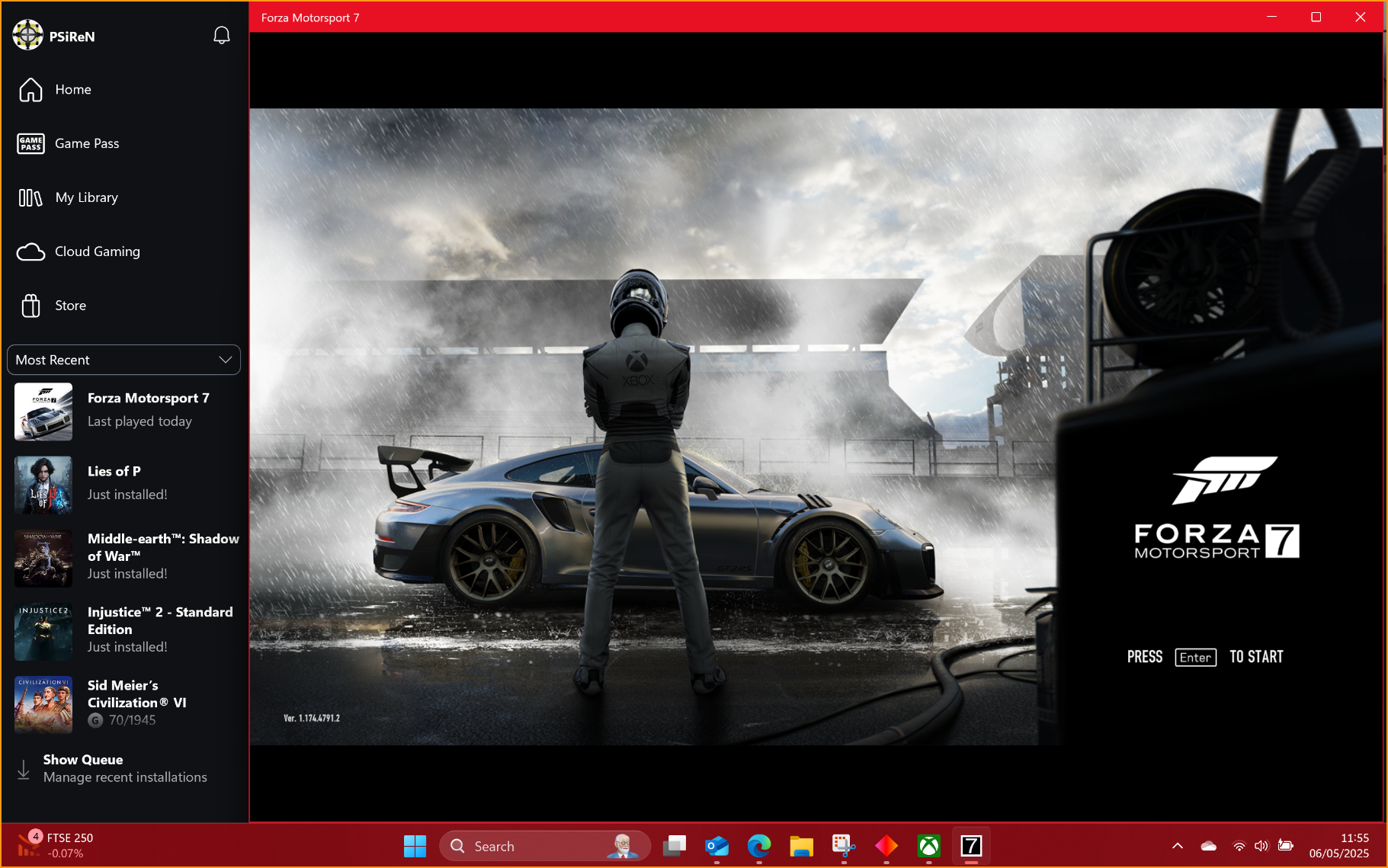This screenshot has width=1388, height=868.
Task: Show hidden system tray icons
Action: click(x=1178, y=846)
